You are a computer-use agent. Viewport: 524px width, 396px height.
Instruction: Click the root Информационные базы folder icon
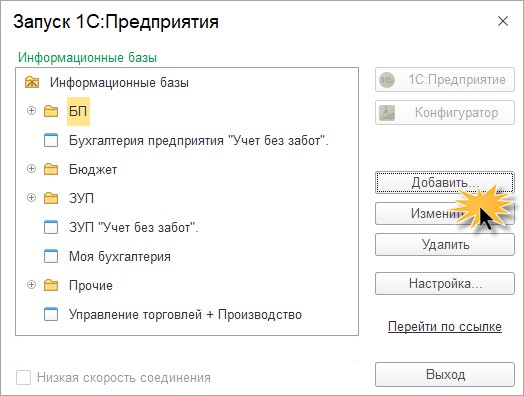(32, 82)
